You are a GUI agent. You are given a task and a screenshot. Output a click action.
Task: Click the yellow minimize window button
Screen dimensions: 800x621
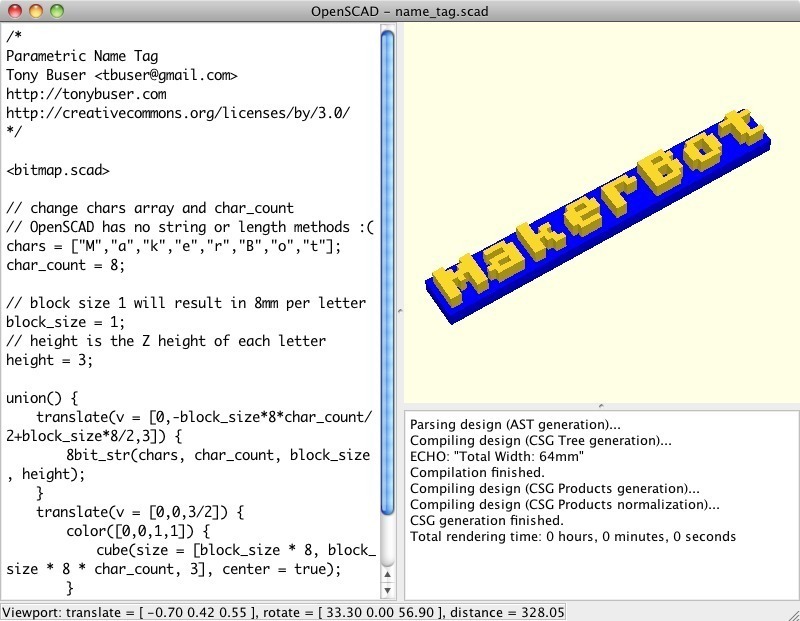(36, 11)
